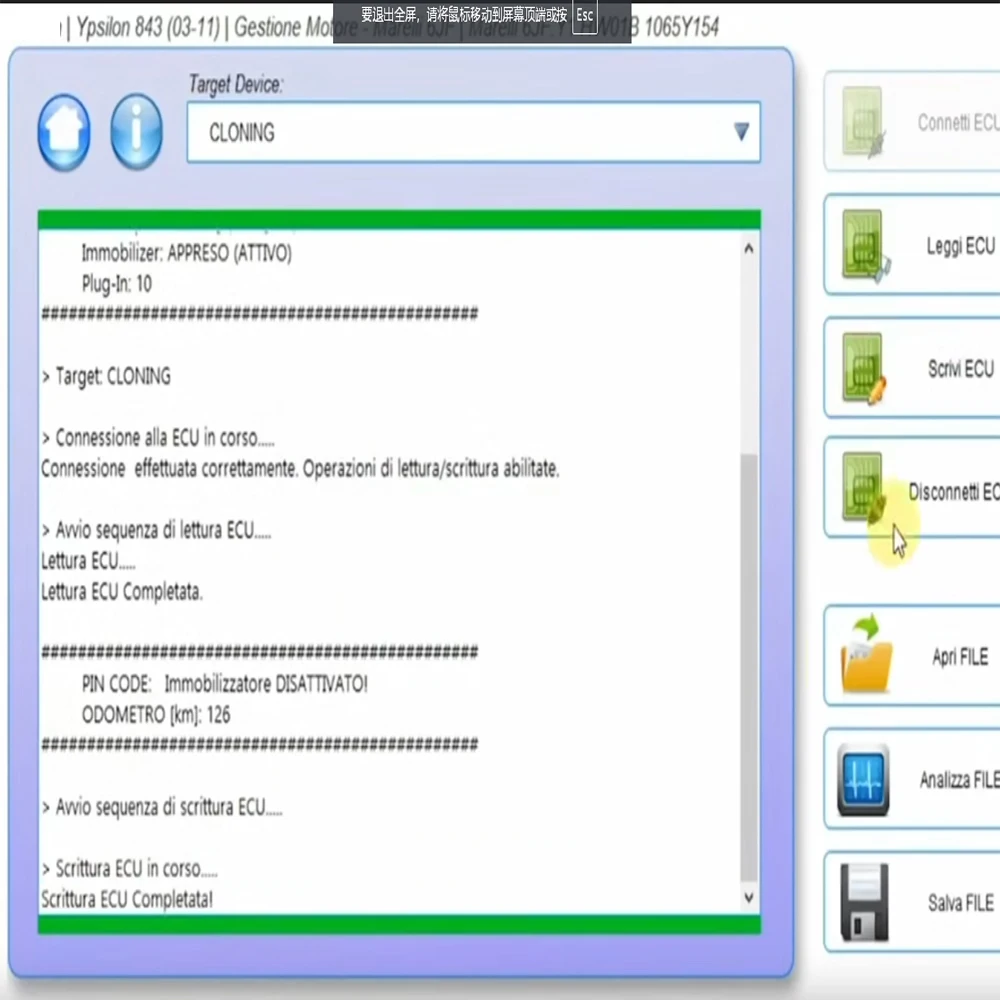Click the 'Immobilizer: APPRESO (ATTIVO)' log line
Viewport: 1000px width, 1000px height.
click(x=187, y=253)
